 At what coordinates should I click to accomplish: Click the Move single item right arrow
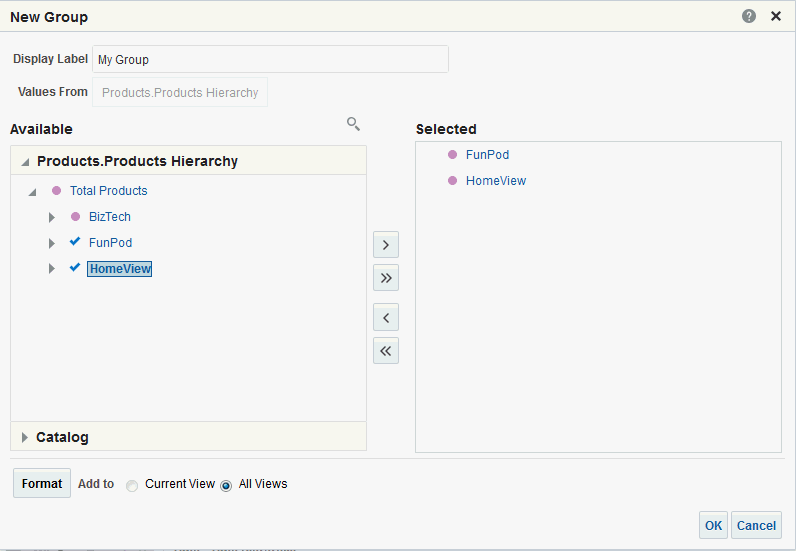(386, 245)
